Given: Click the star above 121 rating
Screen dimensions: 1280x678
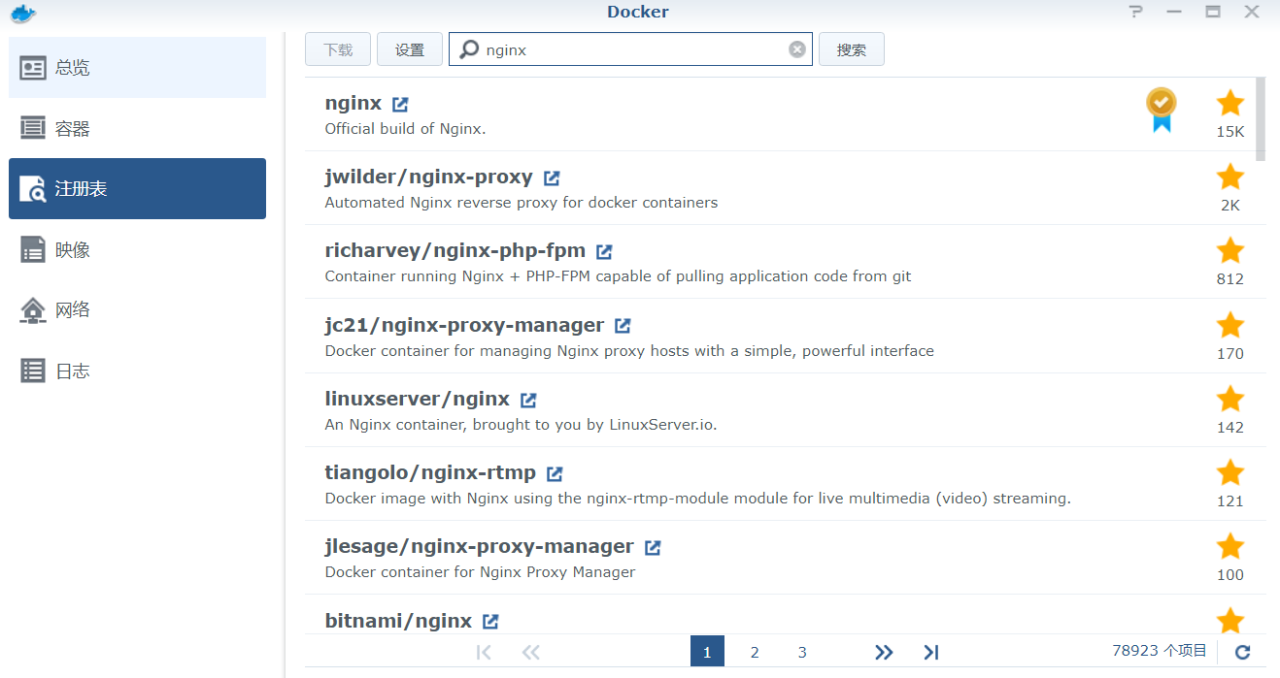Looking at the screenshot, I should click(x=1230, y=473).
